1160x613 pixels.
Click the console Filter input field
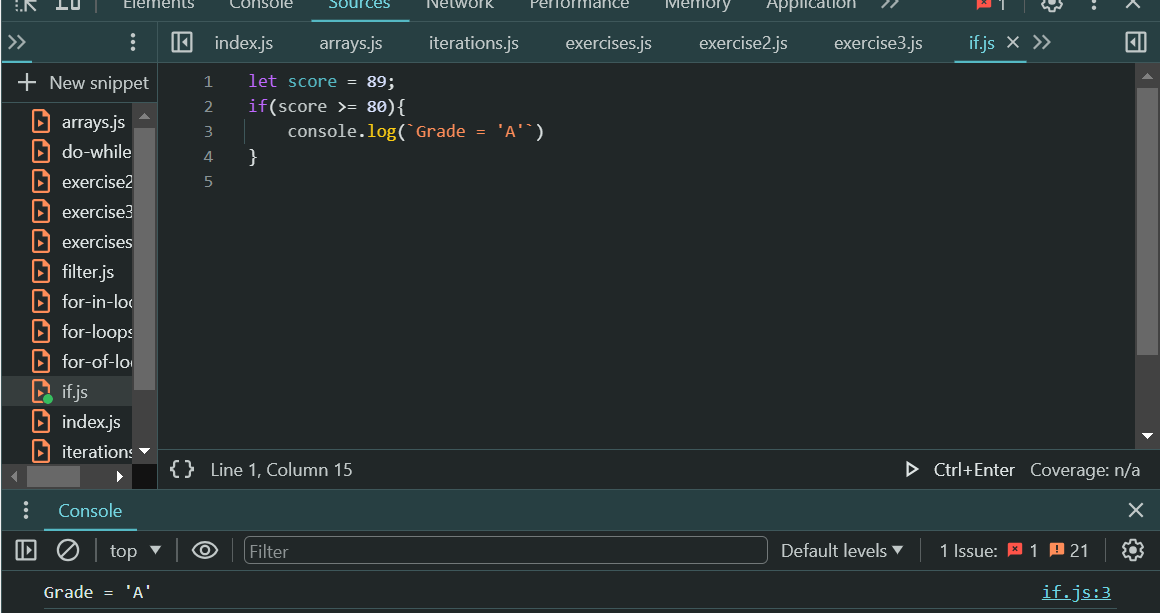point(504,550)
